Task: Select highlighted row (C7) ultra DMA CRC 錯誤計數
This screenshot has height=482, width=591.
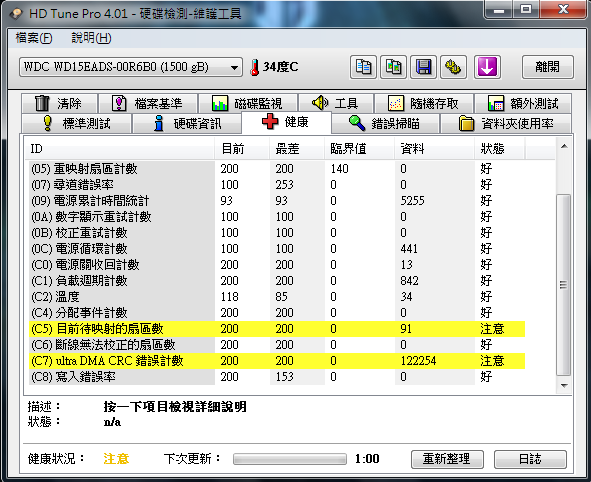Action: coord(277,361)
